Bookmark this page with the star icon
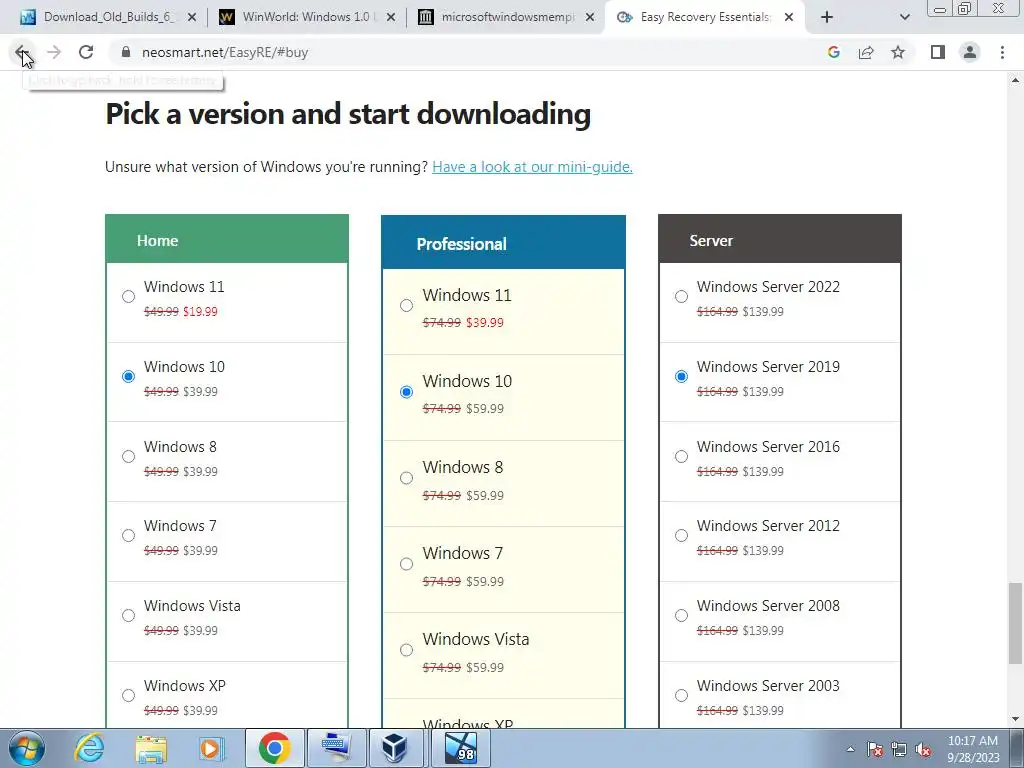Viewport: 1024px width, 768px height. pyautogui.click(x=898, y=52)
